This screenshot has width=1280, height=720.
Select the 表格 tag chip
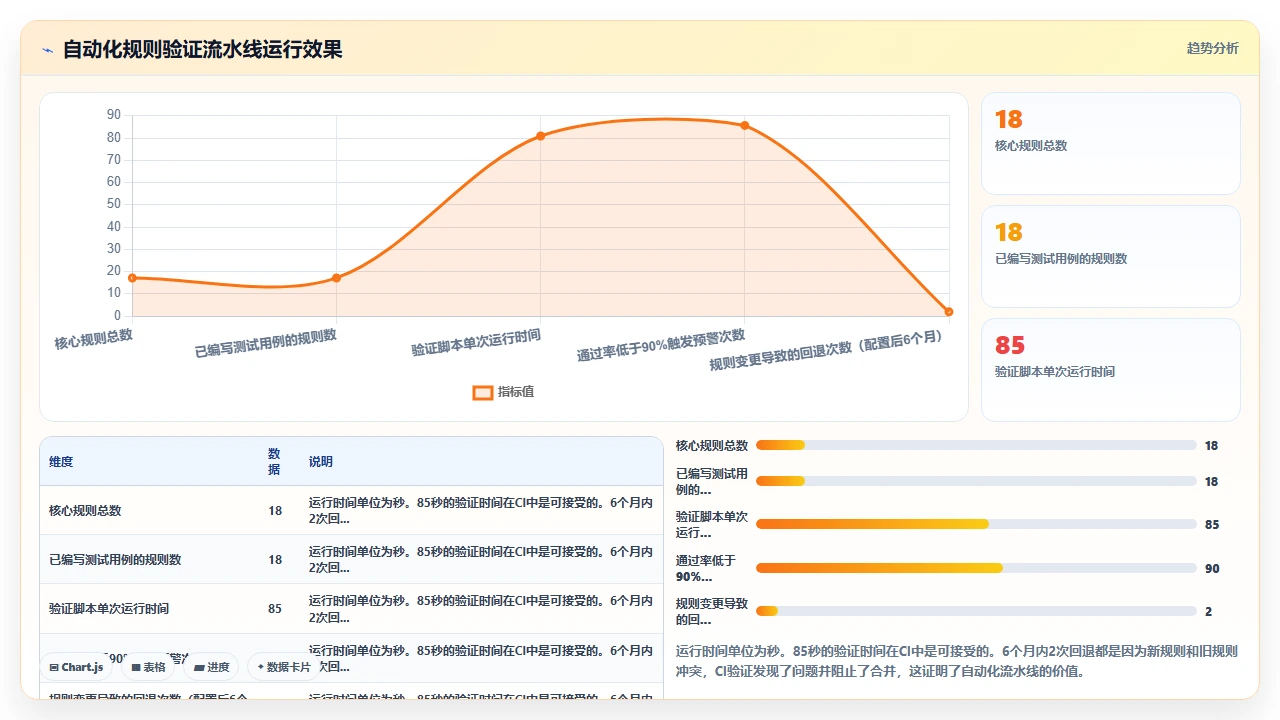(x=149, y=667)
